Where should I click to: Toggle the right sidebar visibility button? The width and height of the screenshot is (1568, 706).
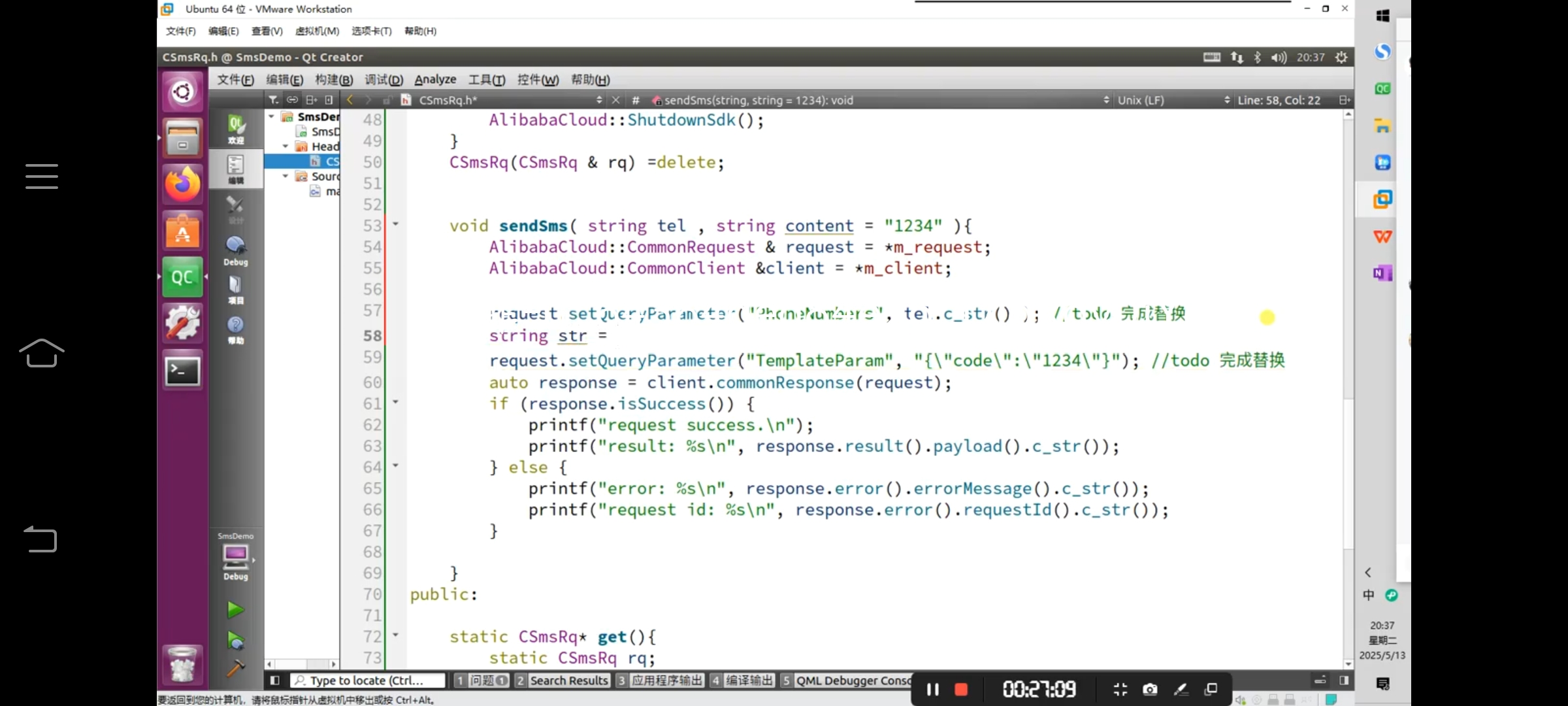[1343, 681]
